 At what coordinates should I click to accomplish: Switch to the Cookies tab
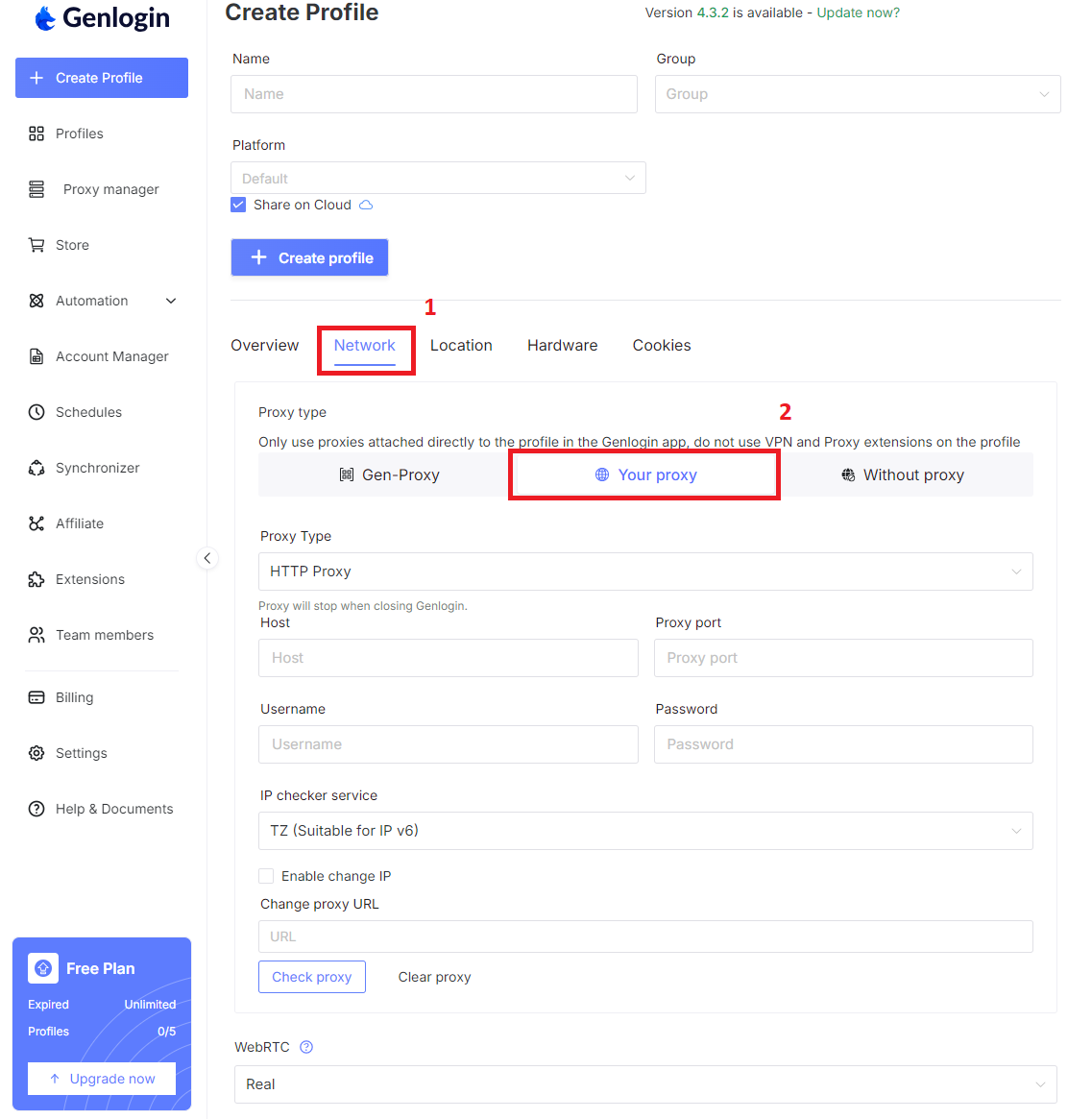pos(661,346)
